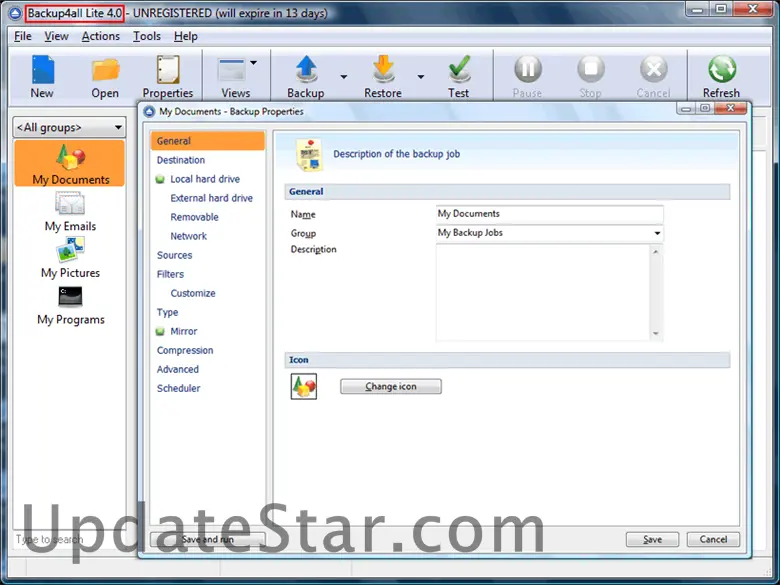Image resolution: width=780 pixels, height=585 pixels.
Task: Click the Change icon button
Action: (390, 387)
